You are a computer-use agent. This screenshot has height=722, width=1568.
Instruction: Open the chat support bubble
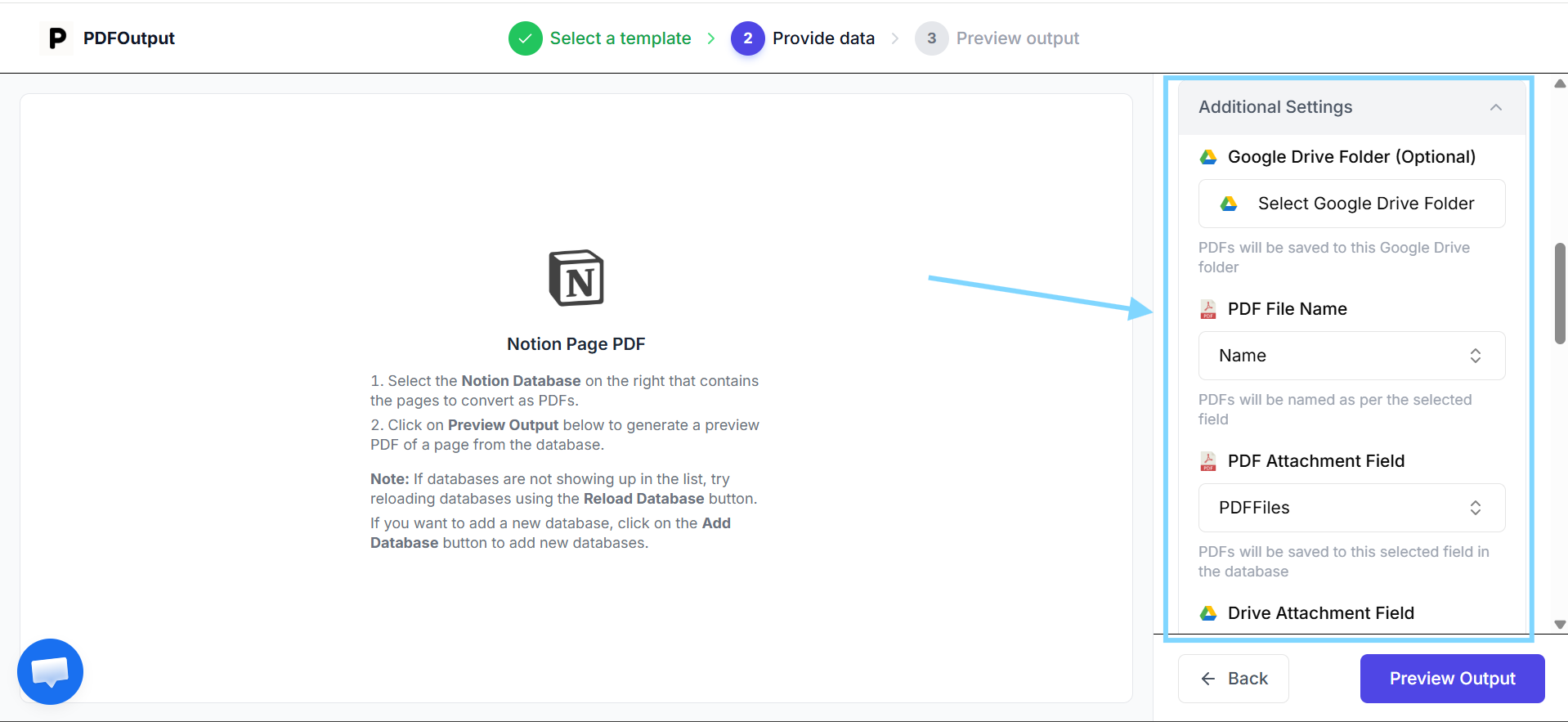[x=50, y=671]
